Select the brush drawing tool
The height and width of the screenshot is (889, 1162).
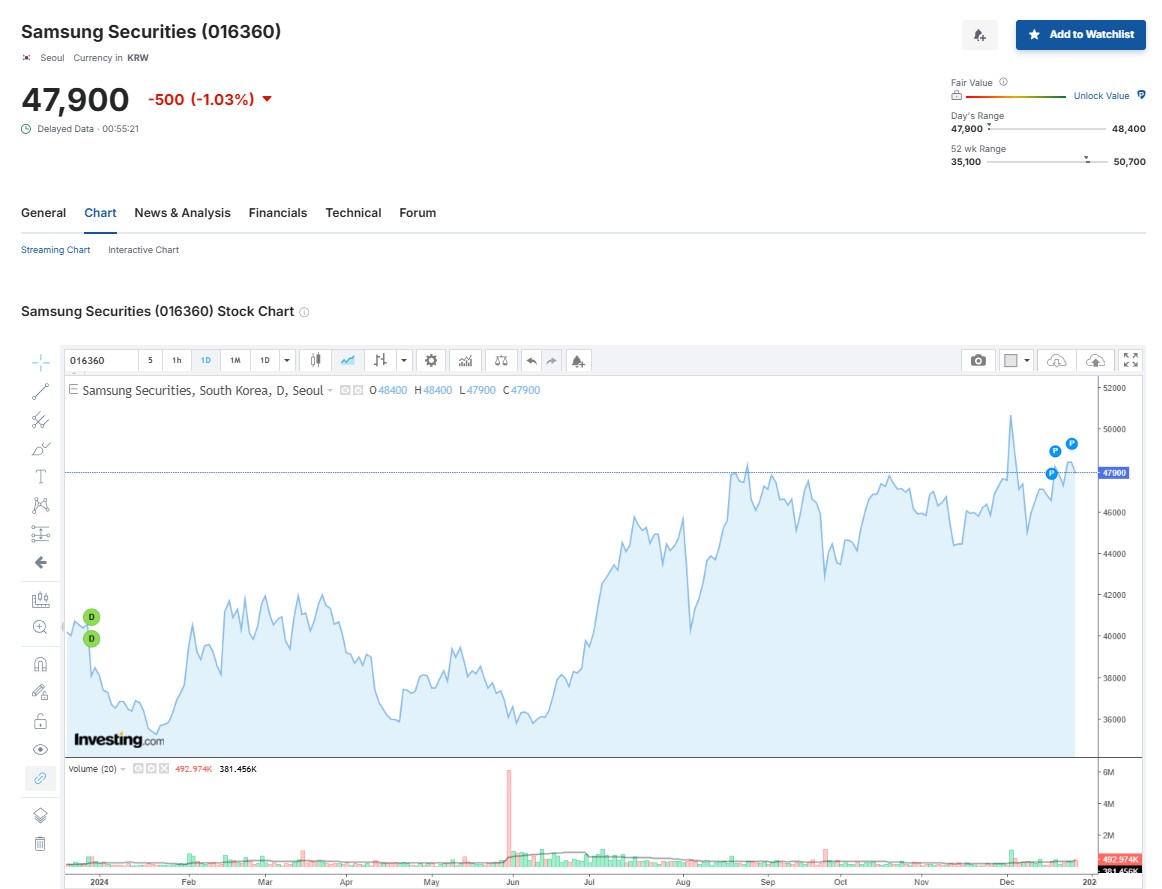pos(41,449)
